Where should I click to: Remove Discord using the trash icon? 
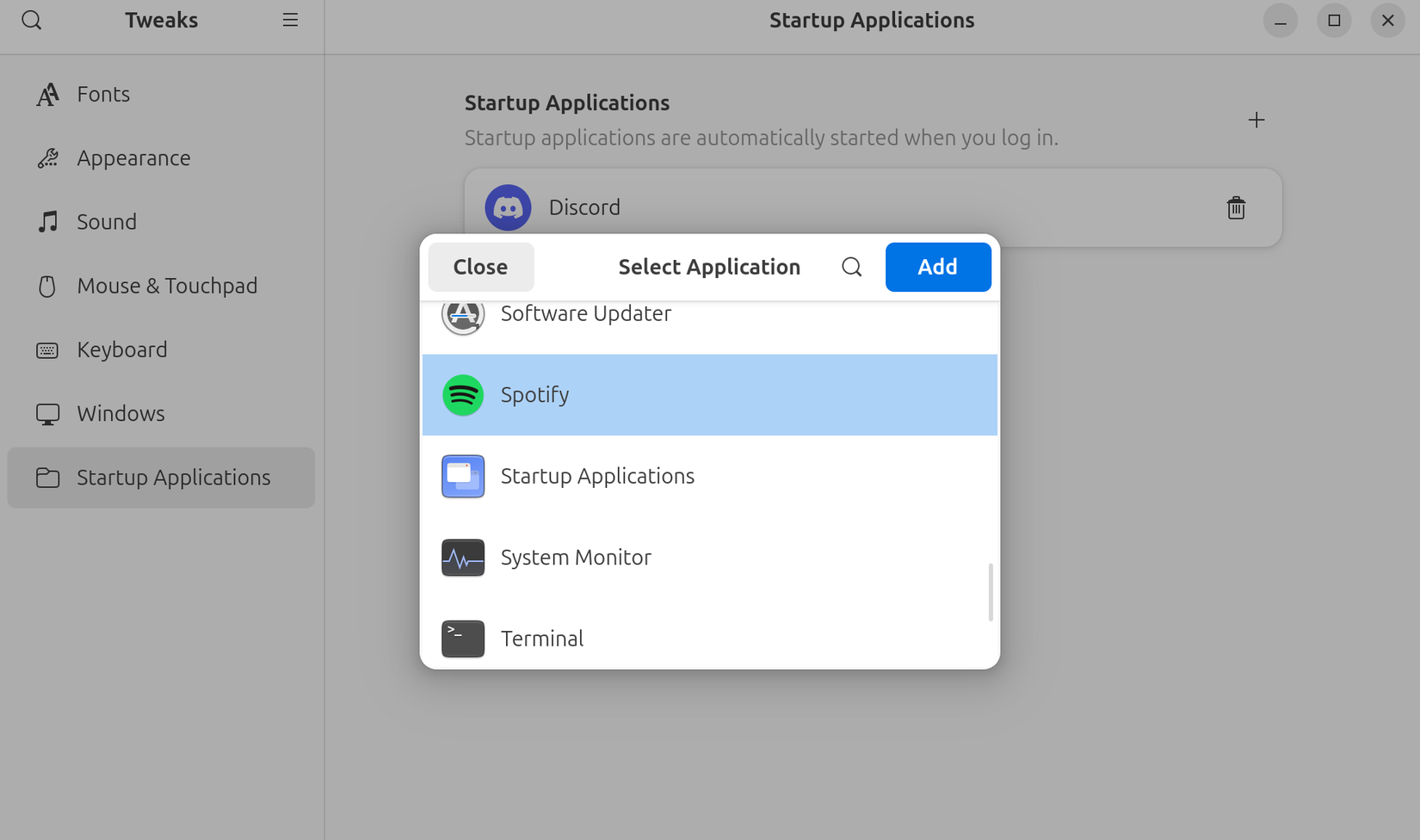[1236, 207]
